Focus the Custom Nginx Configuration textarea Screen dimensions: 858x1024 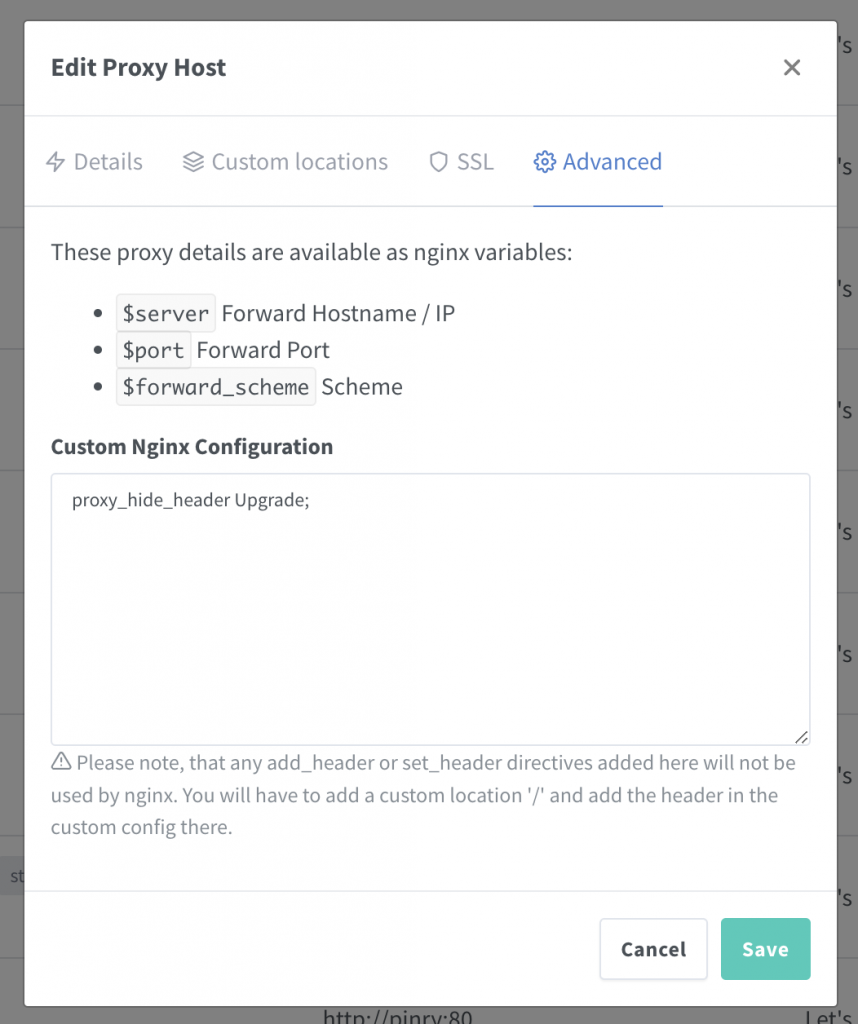tap(430, 609)
